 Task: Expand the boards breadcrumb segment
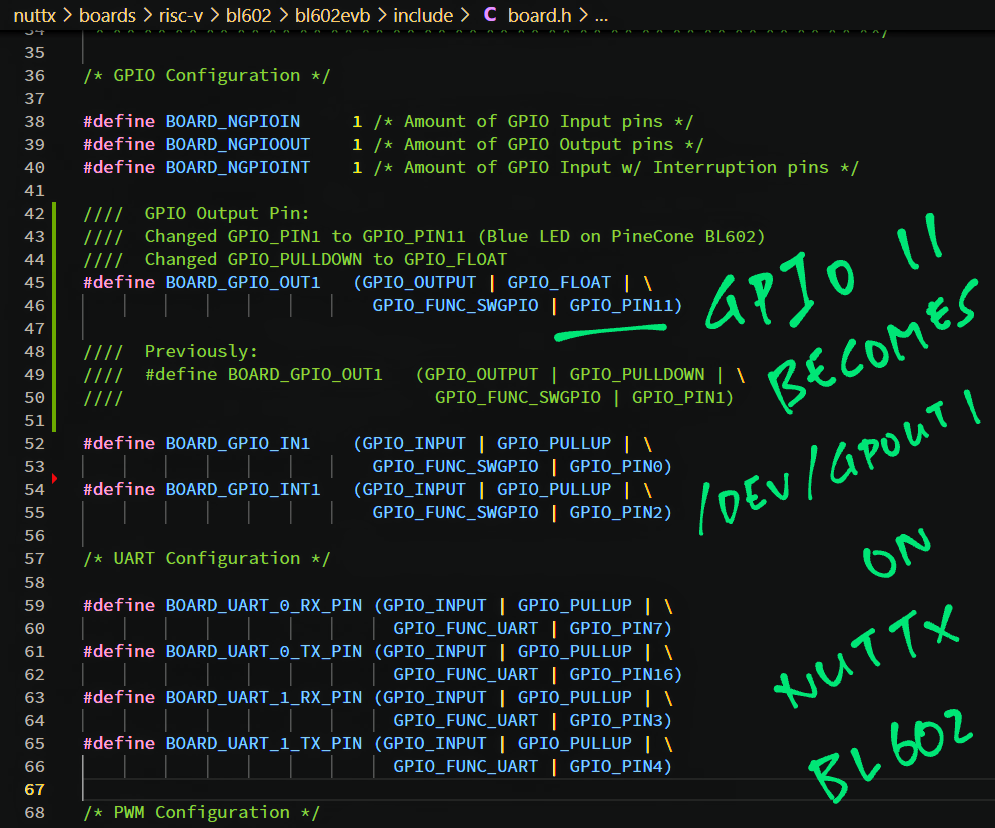[106, 15]
